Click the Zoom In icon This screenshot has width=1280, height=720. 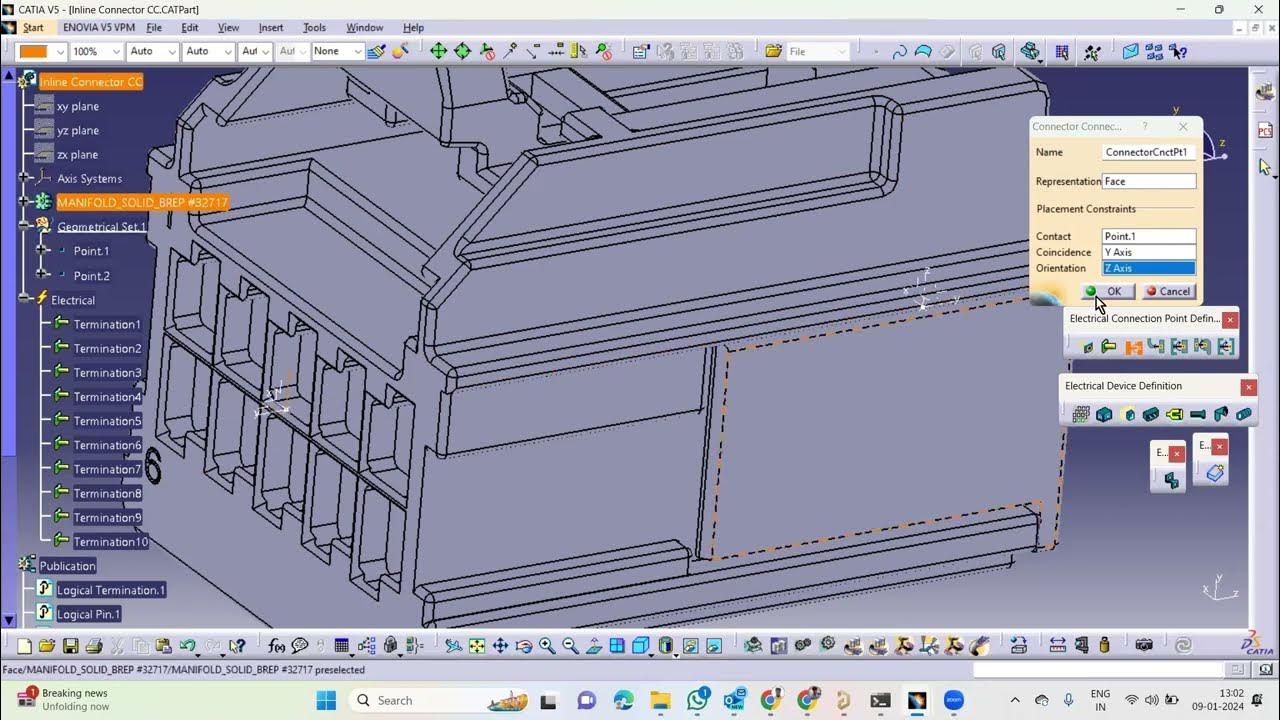(547, 646)
